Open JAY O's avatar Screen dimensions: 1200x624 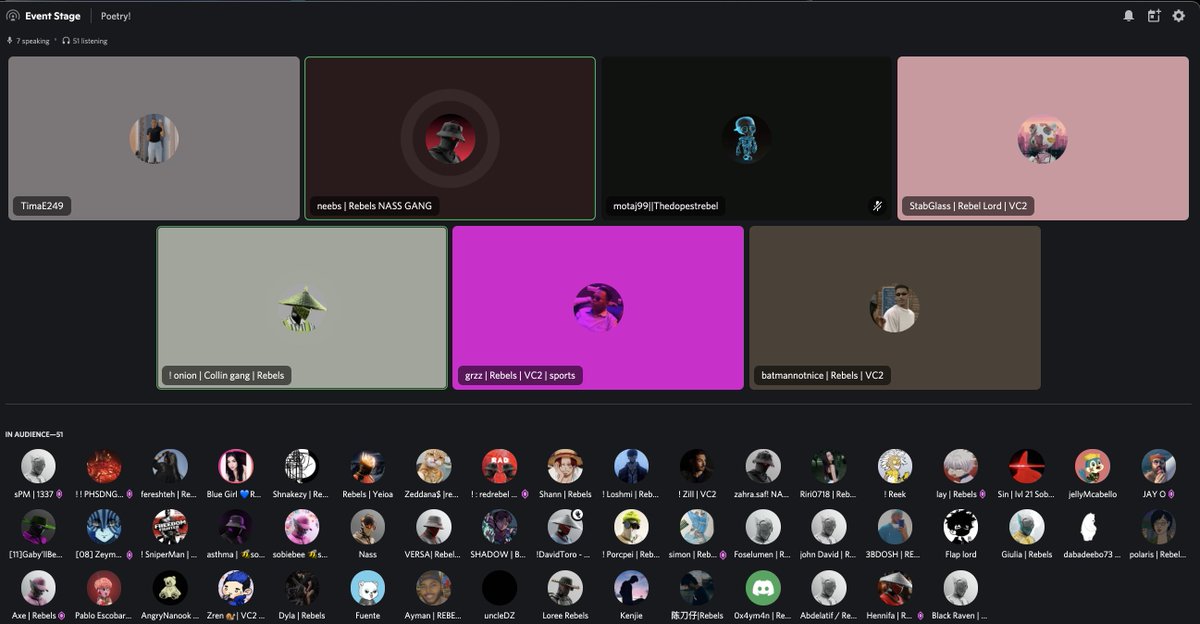pos(1159,466)
